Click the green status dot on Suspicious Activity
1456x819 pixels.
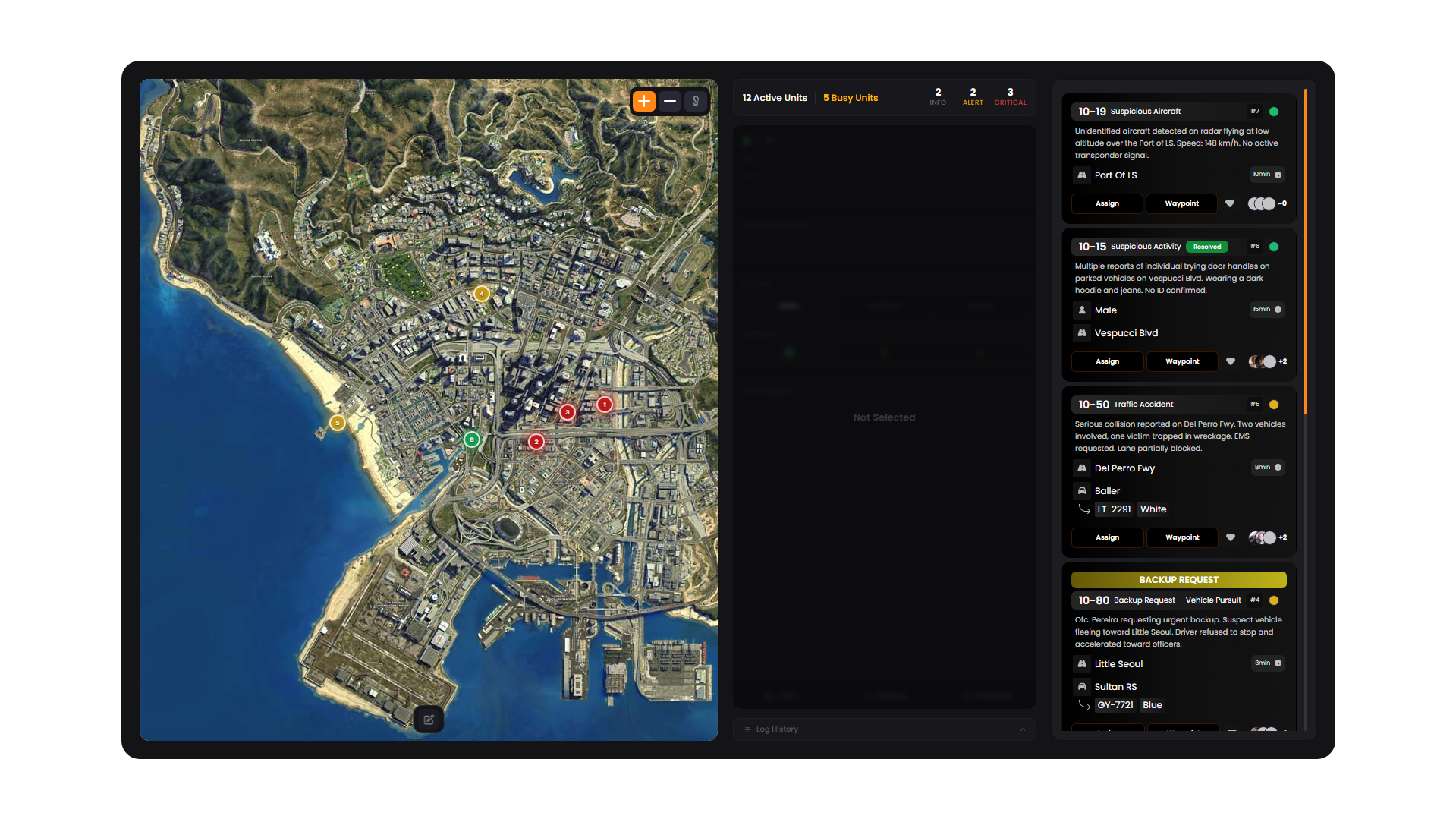coord(1274,247)
